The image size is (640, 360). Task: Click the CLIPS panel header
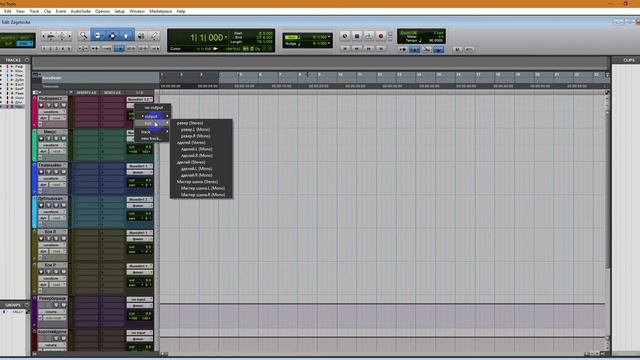pos(629,60)
